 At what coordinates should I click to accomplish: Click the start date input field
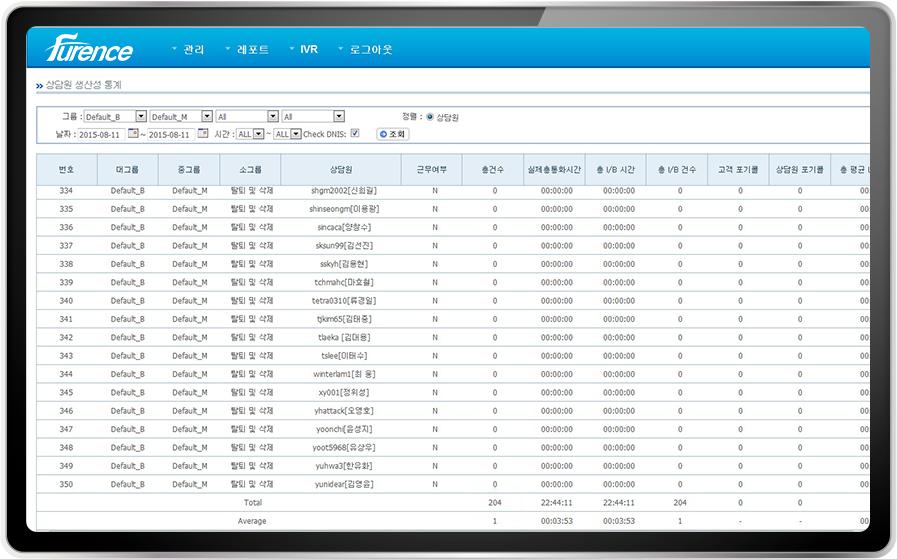(101, 134)
